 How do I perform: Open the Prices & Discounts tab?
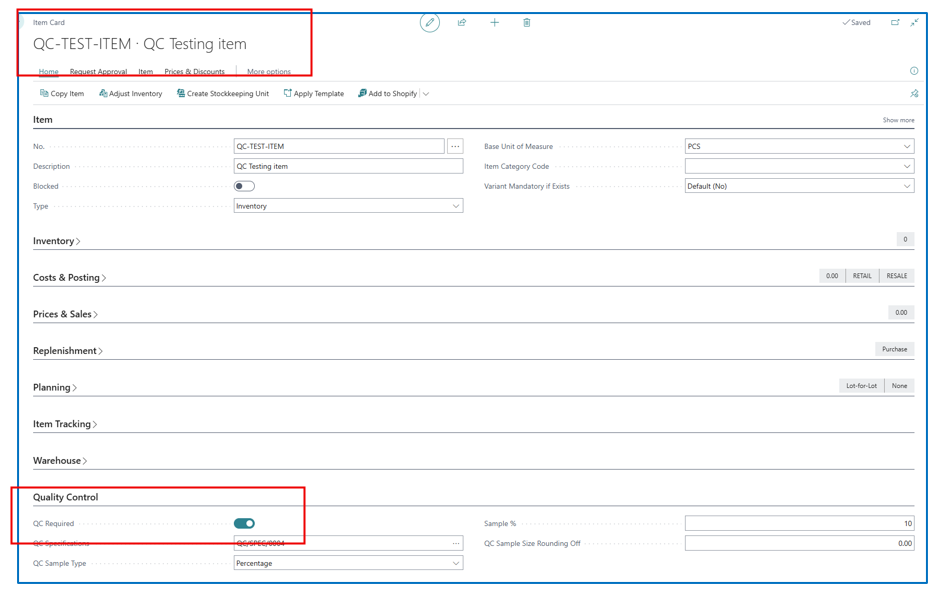click(x=194, y=72)
